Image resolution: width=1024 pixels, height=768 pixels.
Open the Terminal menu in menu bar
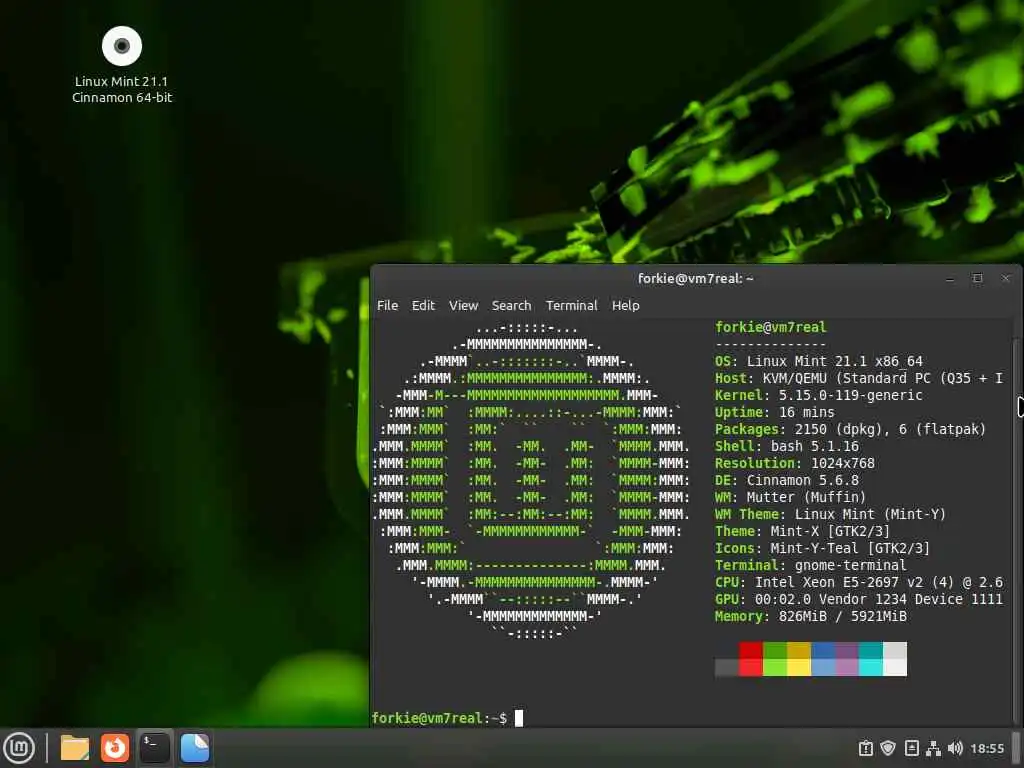coord(571,306)
